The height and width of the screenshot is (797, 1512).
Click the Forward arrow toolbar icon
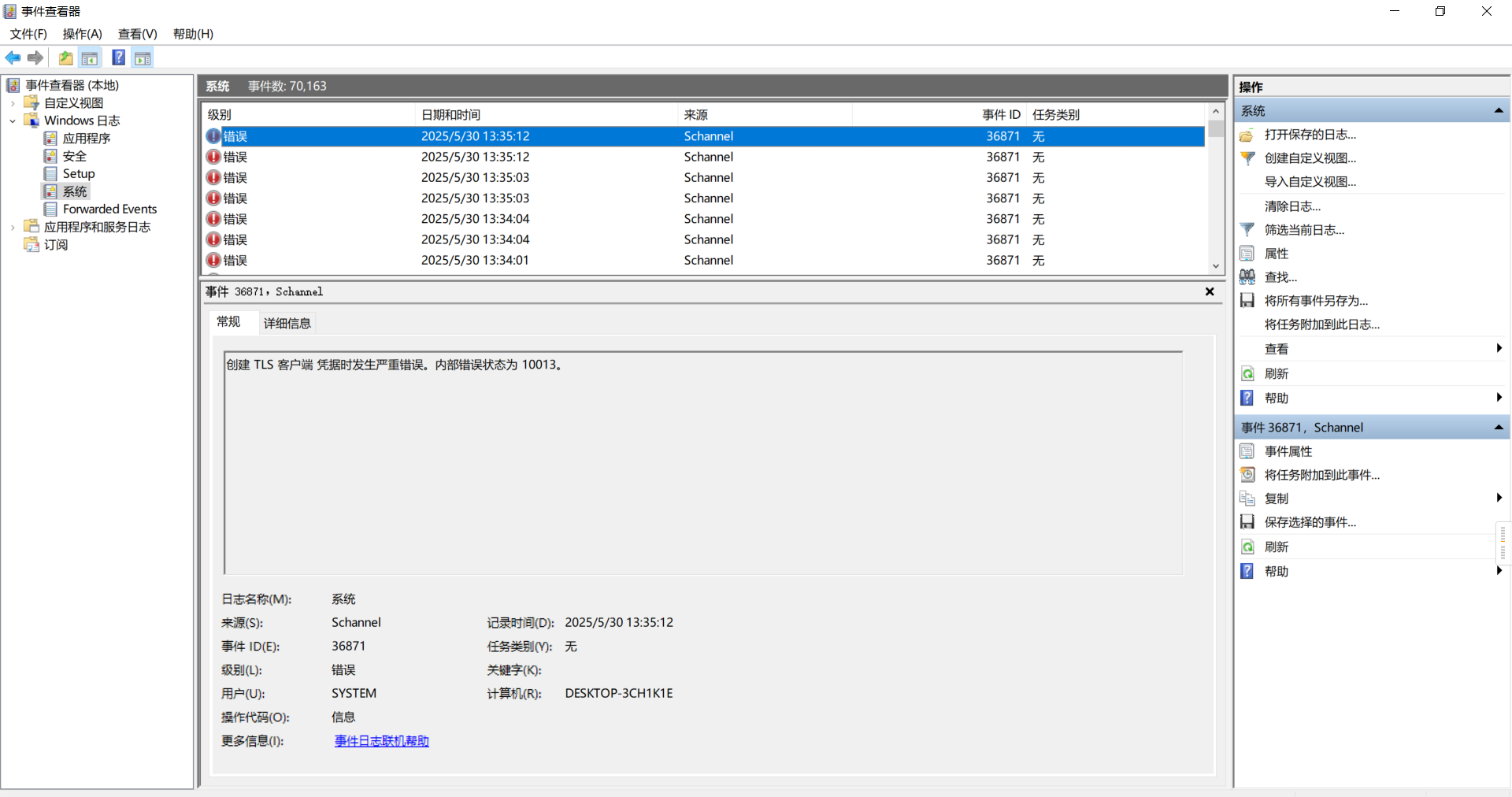35,57
